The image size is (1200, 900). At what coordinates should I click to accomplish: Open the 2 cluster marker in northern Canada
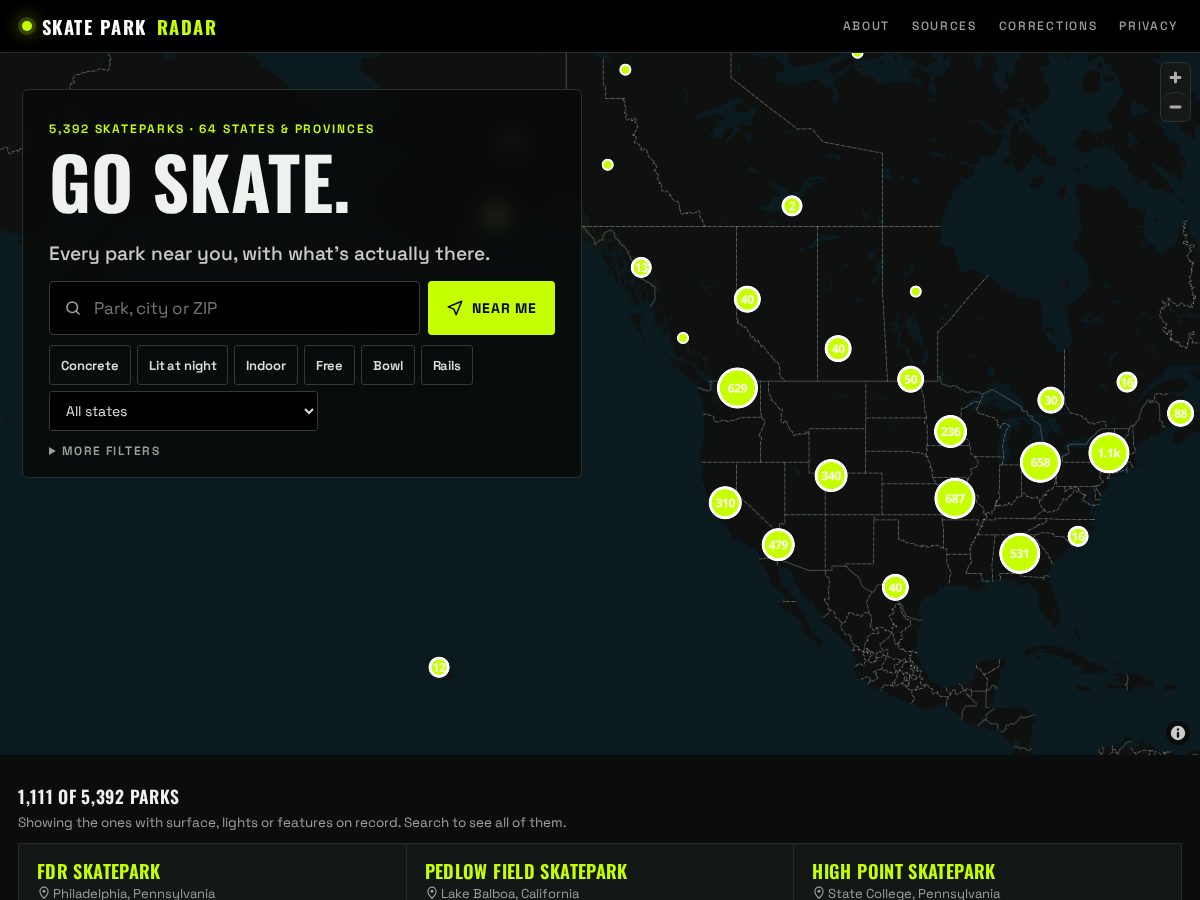792,206
